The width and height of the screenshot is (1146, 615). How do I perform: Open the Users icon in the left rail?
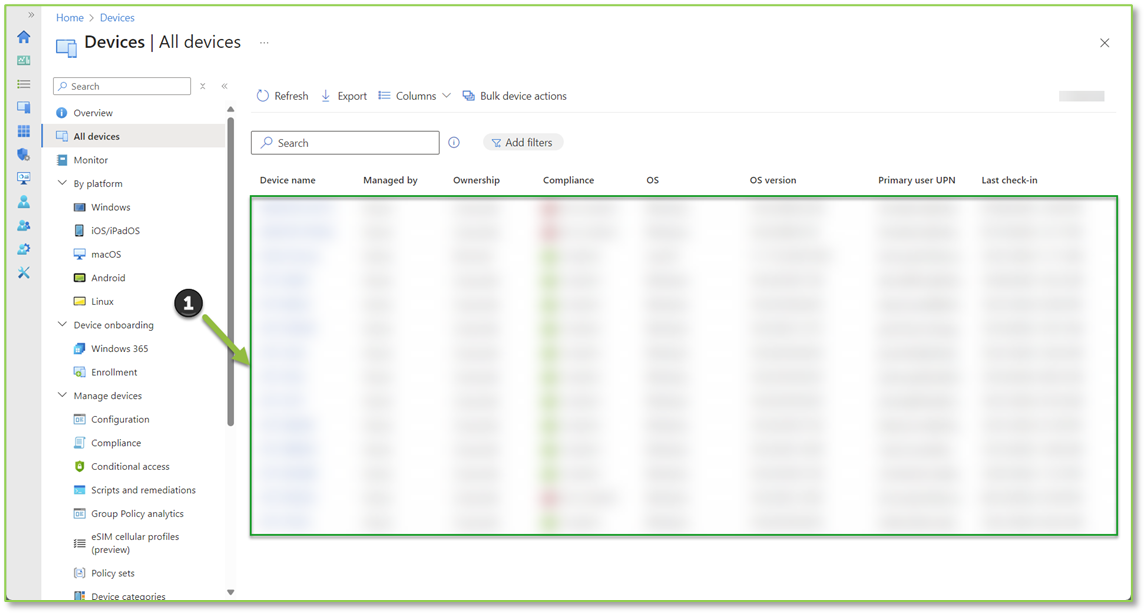pyautogui.click(x=23, y=202)
